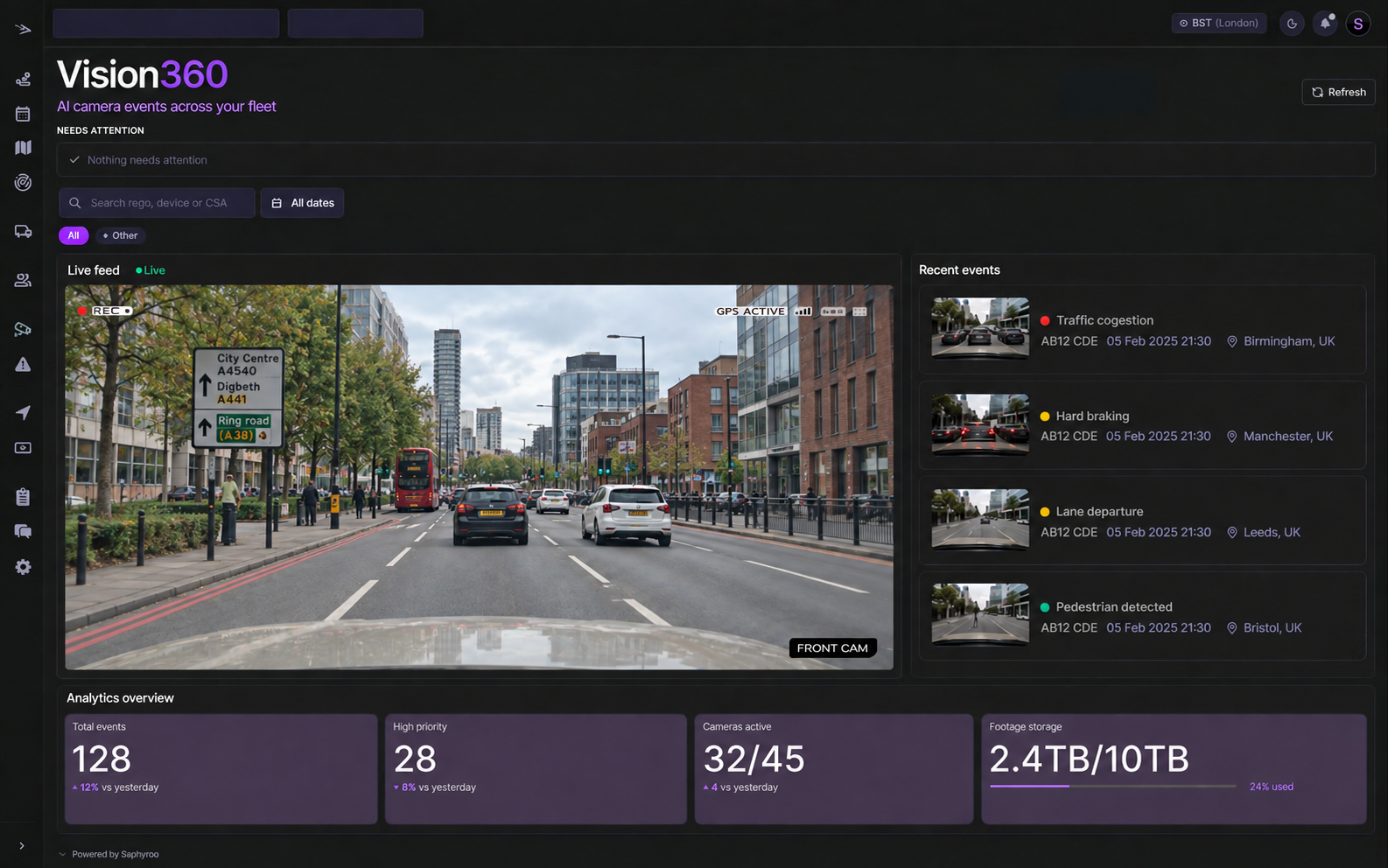The image size is (1388, 868).
Task: Toggle dark mode moon icon
Action: pyautogui.click(x=1292, y=24)
